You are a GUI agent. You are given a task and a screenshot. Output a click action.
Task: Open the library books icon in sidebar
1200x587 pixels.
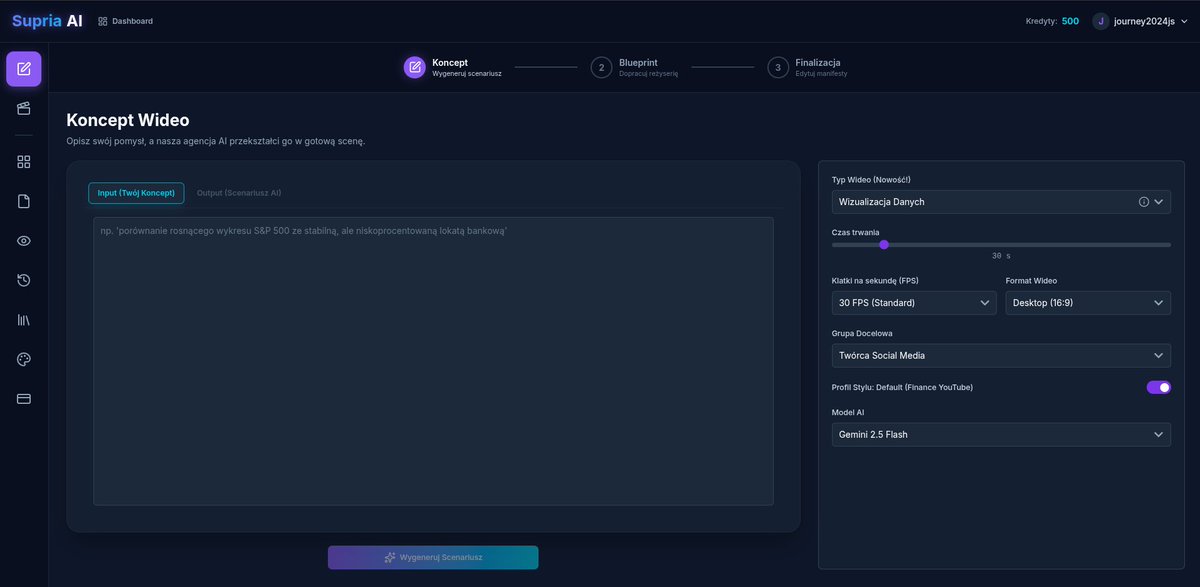[24, 320]
